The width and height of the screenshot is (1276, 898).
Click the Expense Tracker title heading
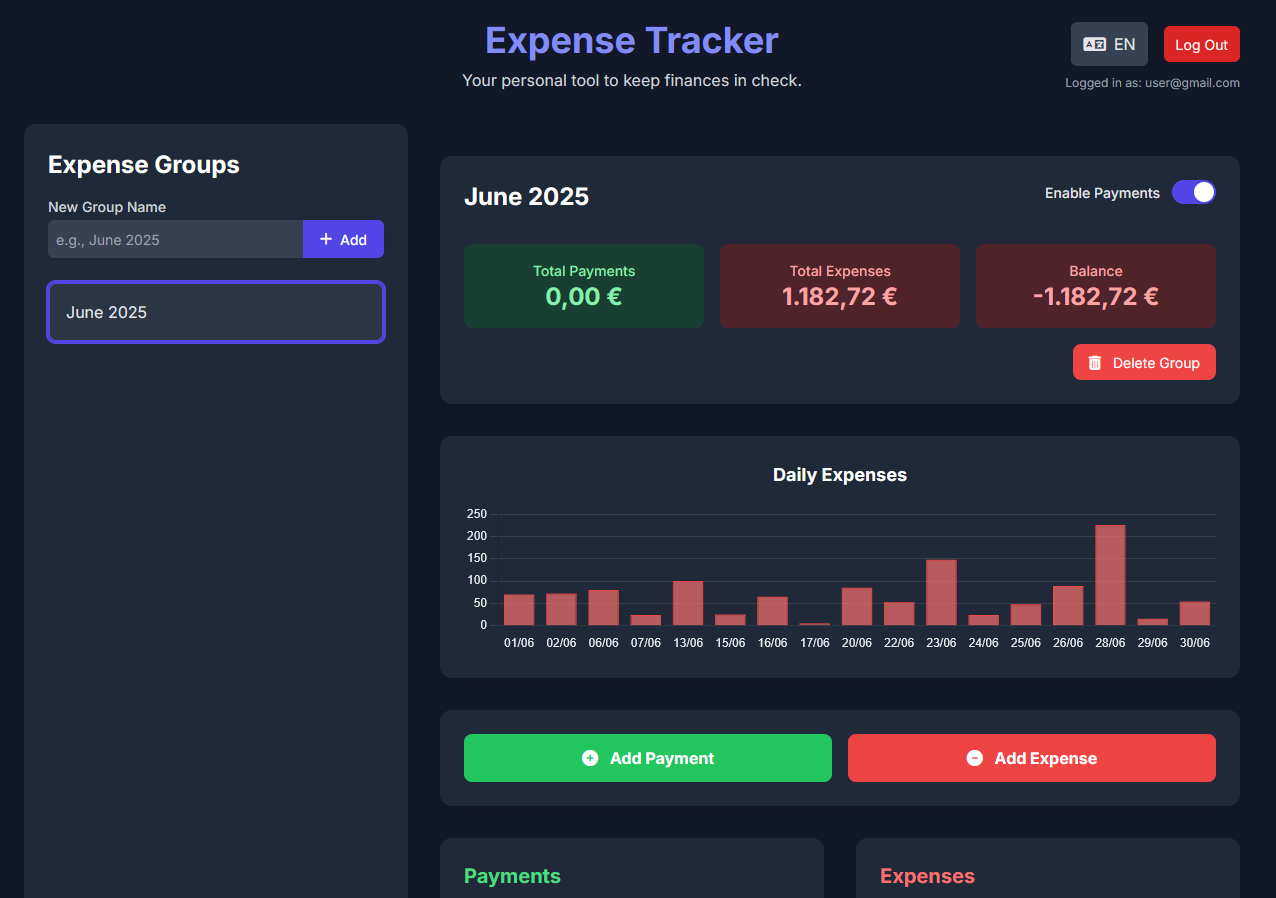[x=631, y=41]
